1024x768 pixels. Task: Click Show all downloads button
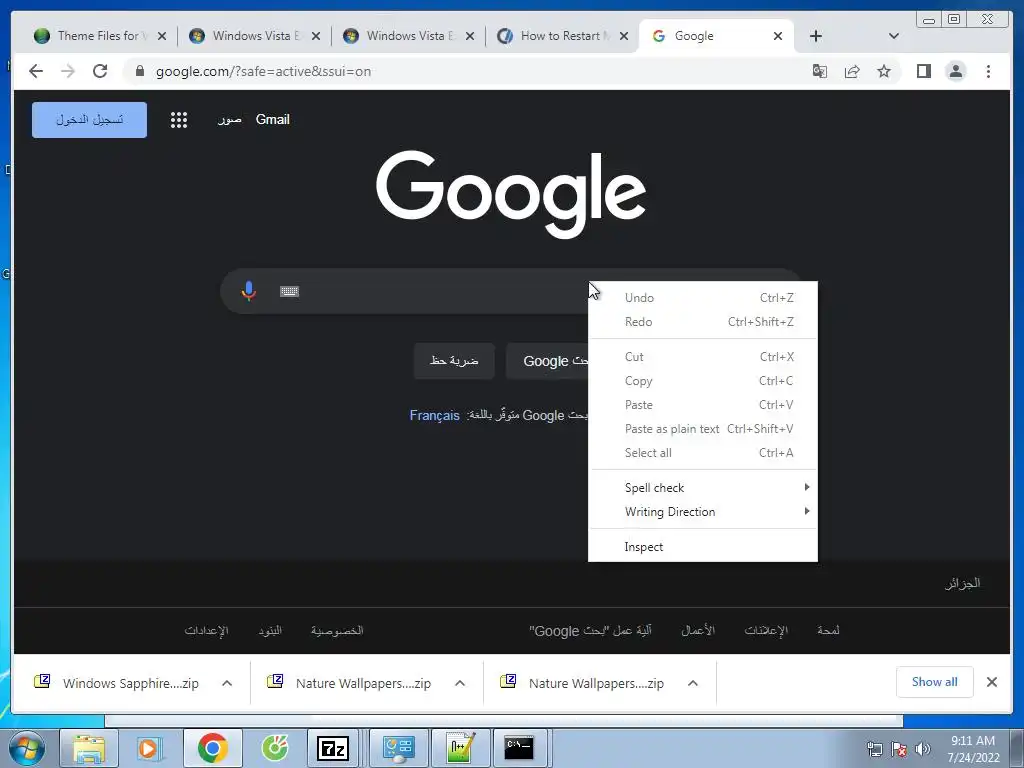(x=935, y=682)
